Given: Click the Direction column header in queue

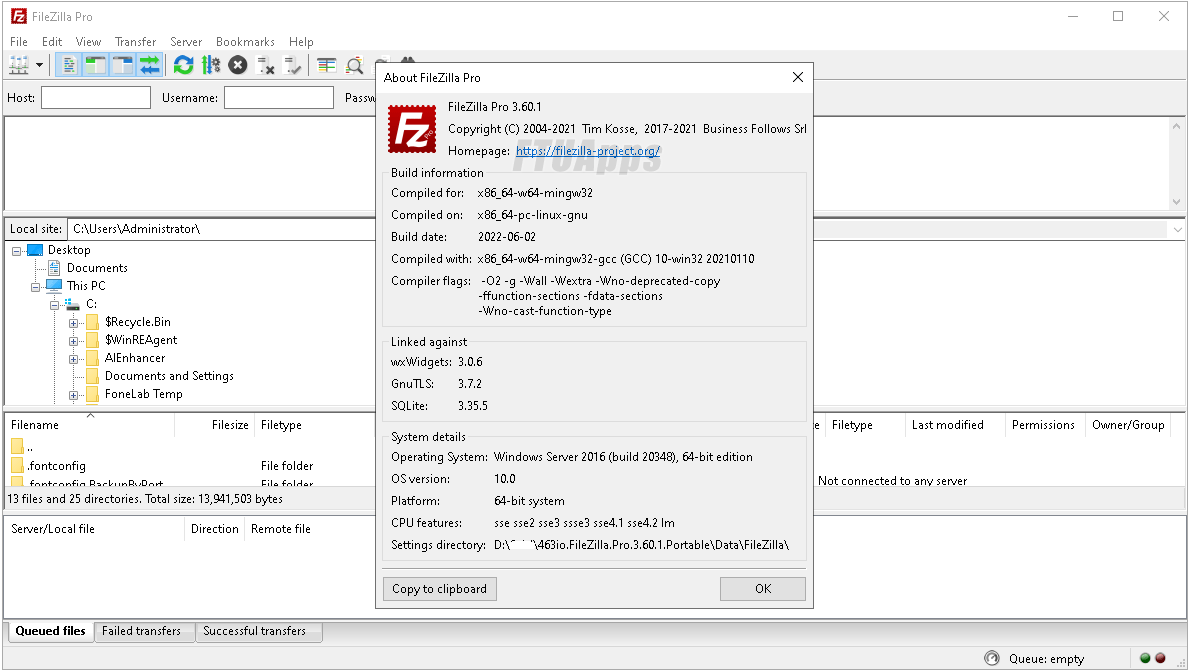Looking at the screenshot, I should pos(215,529).
